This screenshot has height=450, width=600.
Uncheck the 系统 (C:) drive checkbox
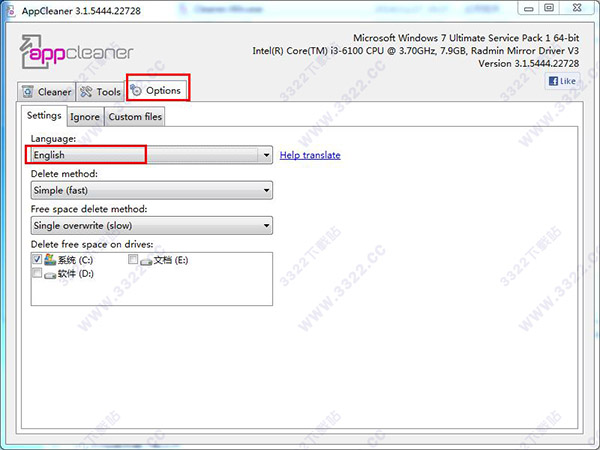pyautogui.click(x=37, y=259)
